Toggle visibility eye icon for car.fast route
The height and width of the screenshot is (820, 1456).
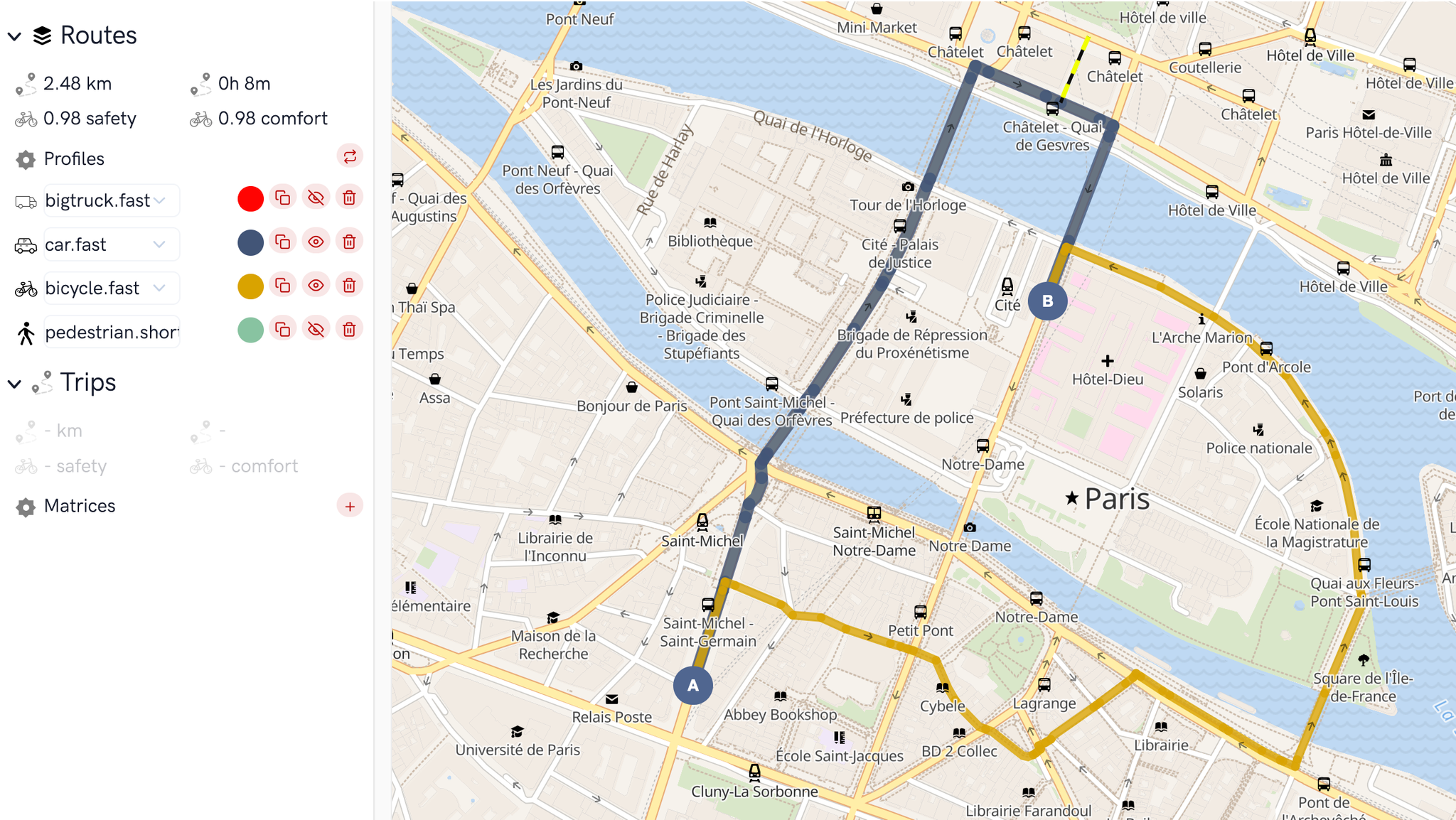point(317,242)
